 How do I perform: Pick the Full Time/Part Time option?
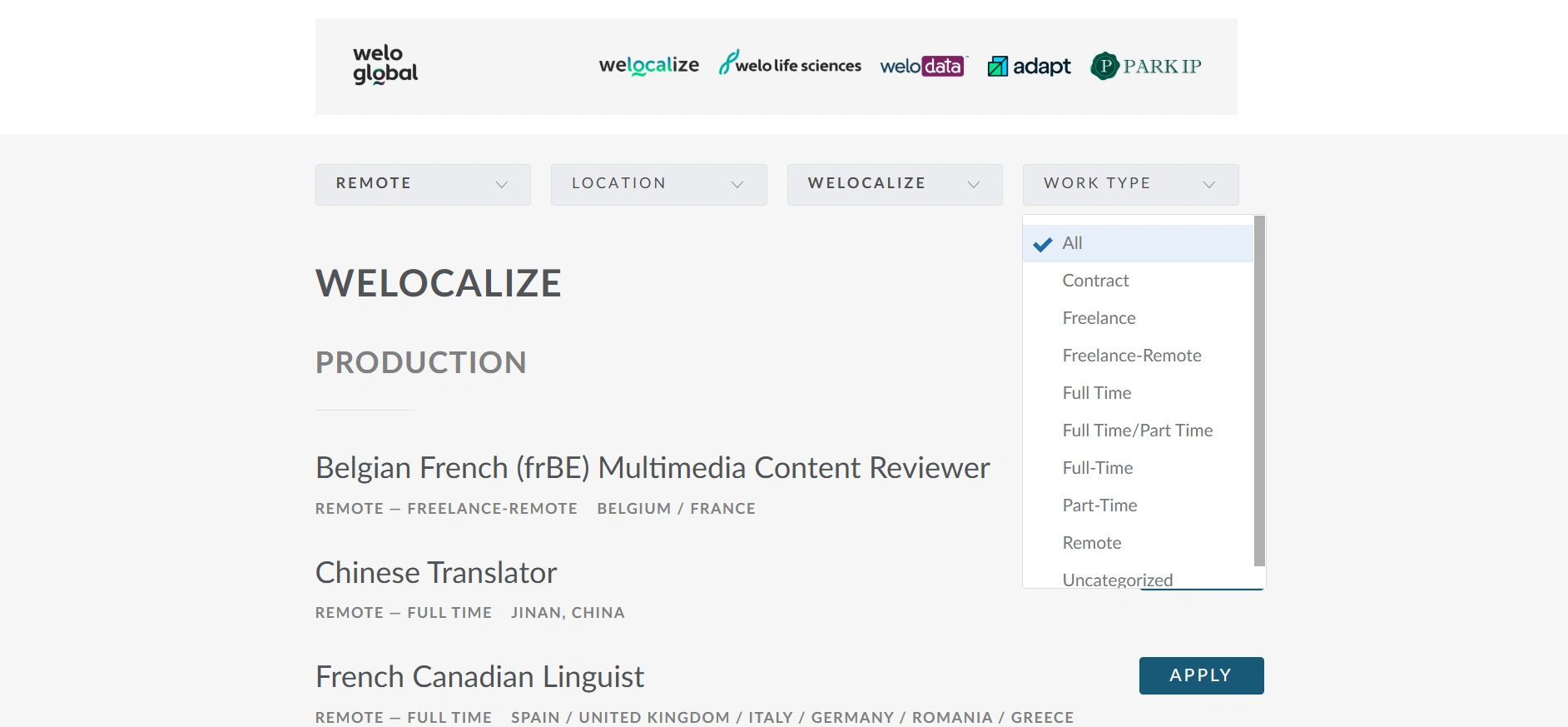(1138, 431)
